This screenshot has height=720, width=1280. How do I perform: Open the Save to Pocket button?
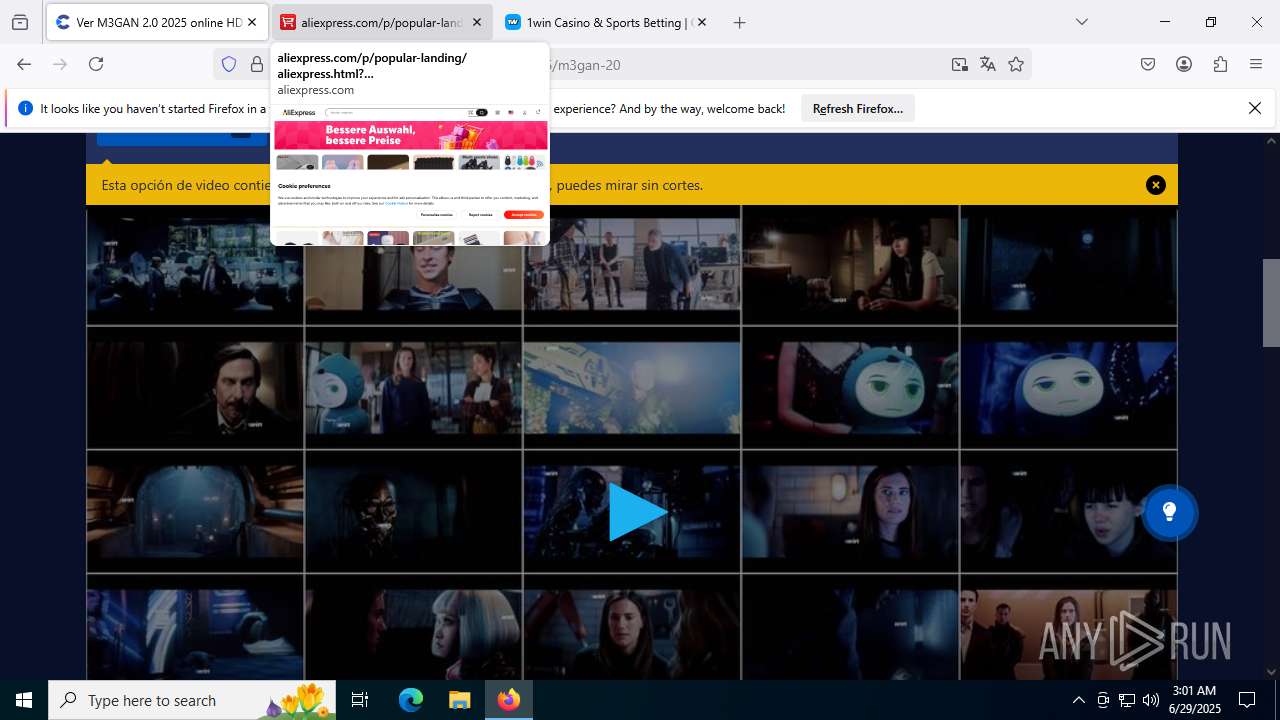(x=1148, y=64)
